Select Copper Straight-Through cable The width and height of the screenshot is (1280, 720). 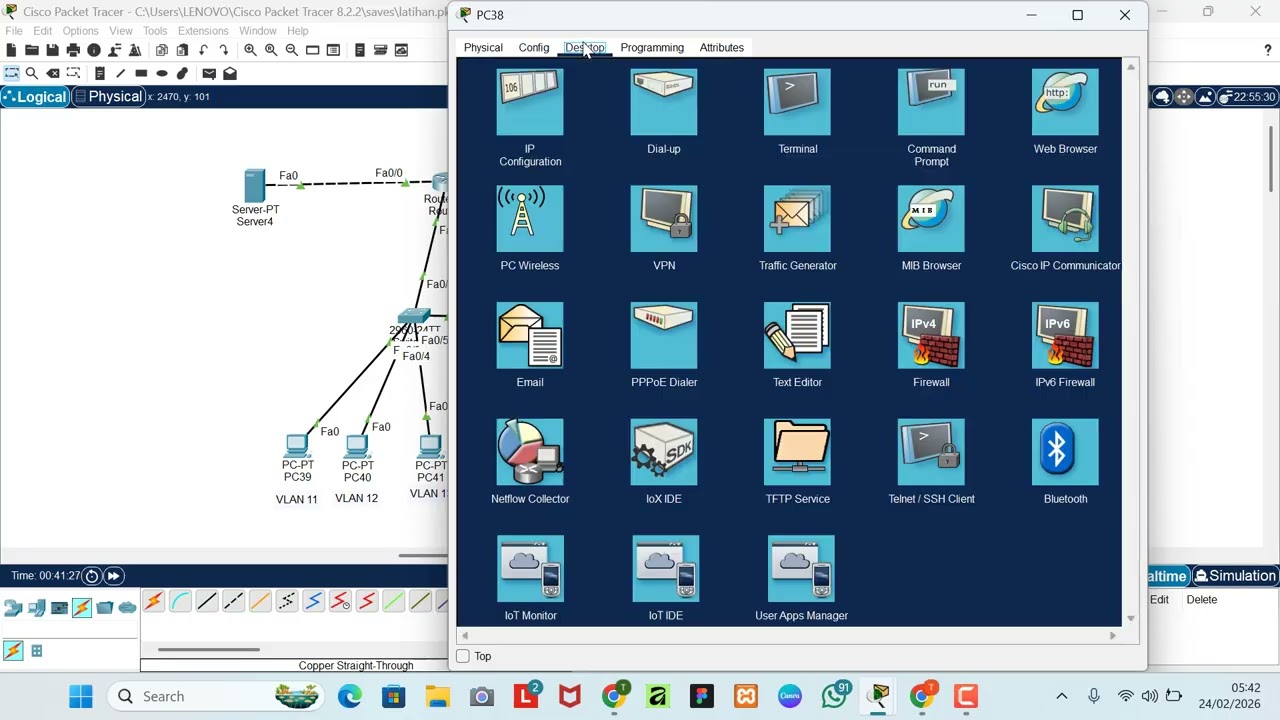tap(207, 601)
